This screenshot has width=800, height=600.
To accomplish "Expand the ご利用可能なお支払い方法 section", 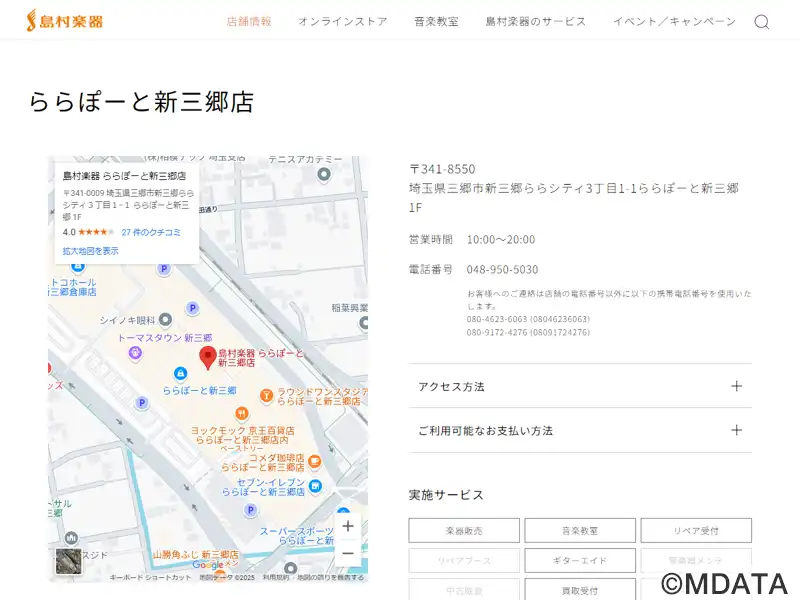I will (580, 430).
